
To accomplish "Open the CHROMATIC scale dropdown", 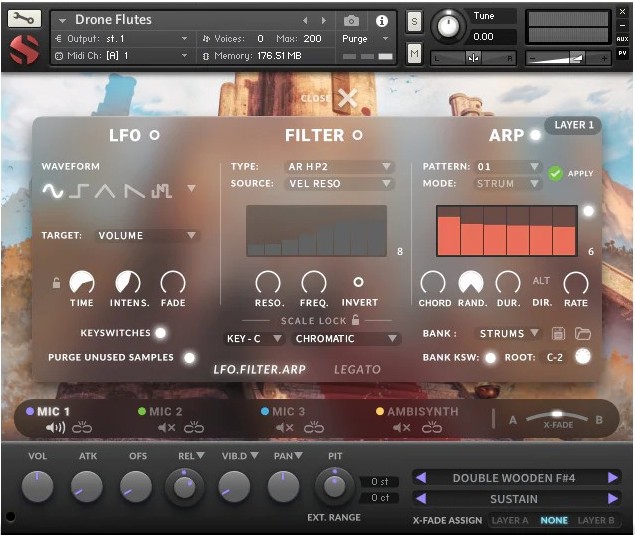I will tap(346, 339).
